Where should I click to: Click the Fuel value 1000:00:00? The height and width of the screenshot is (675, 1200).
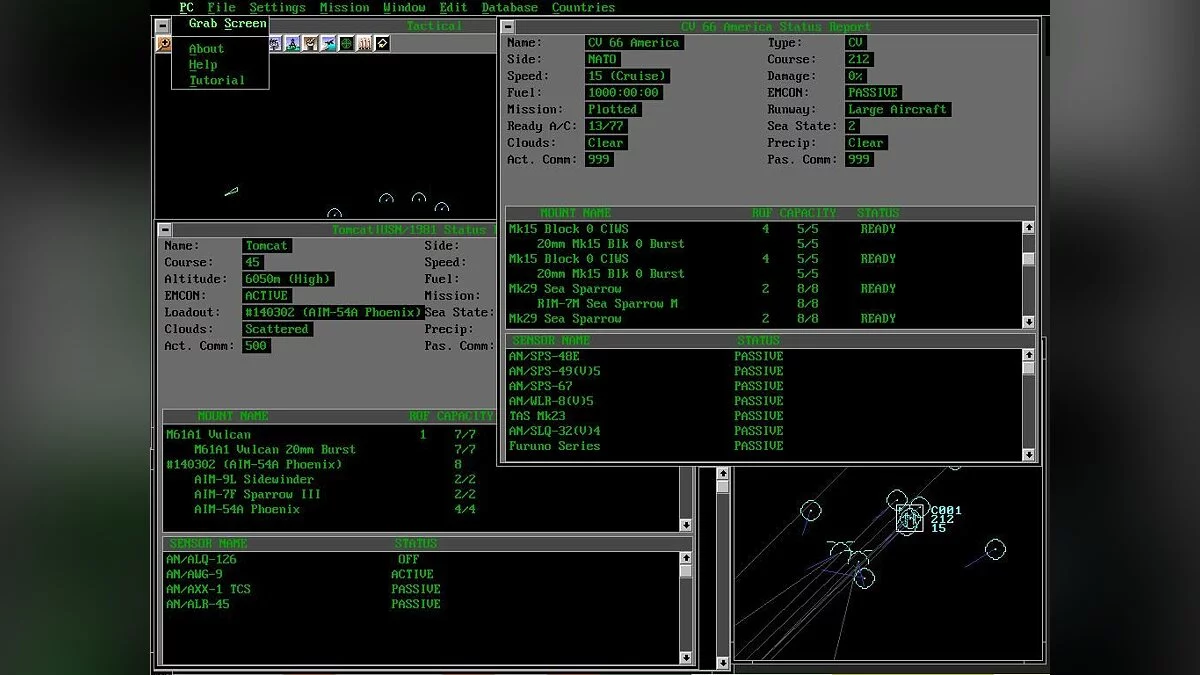click(x=624, y=93)
